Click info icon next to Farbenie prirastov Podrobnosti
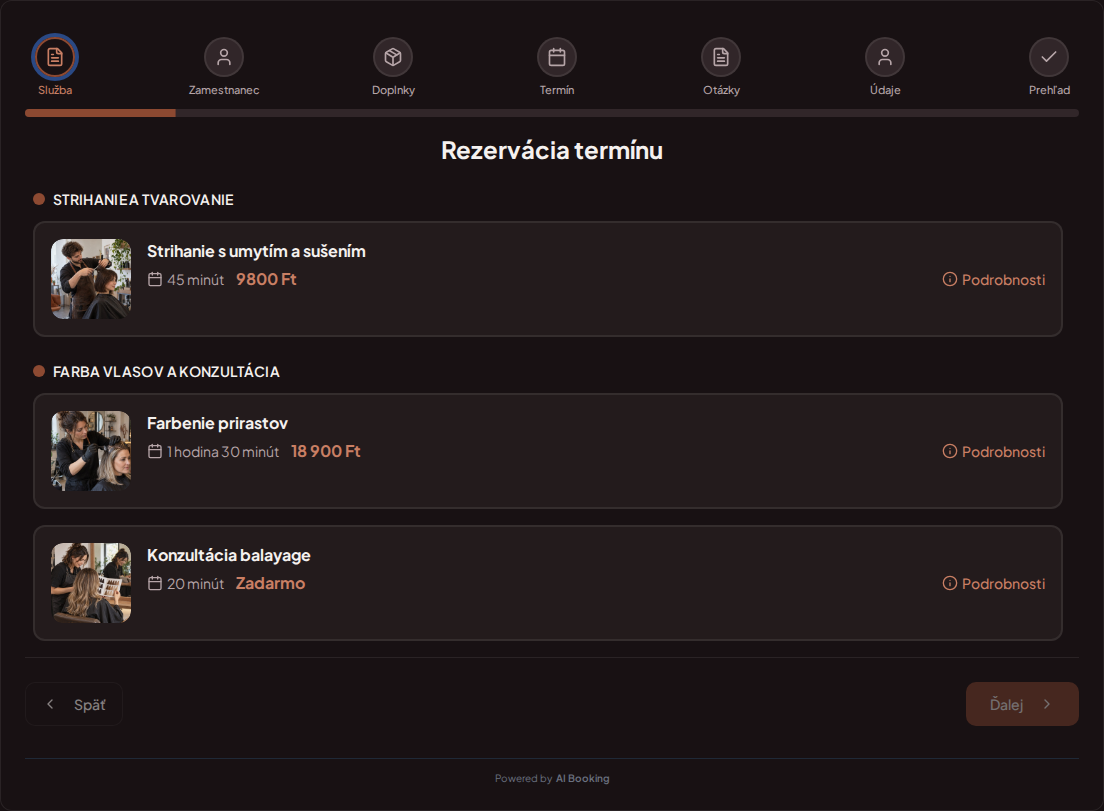 click(950, 451)
